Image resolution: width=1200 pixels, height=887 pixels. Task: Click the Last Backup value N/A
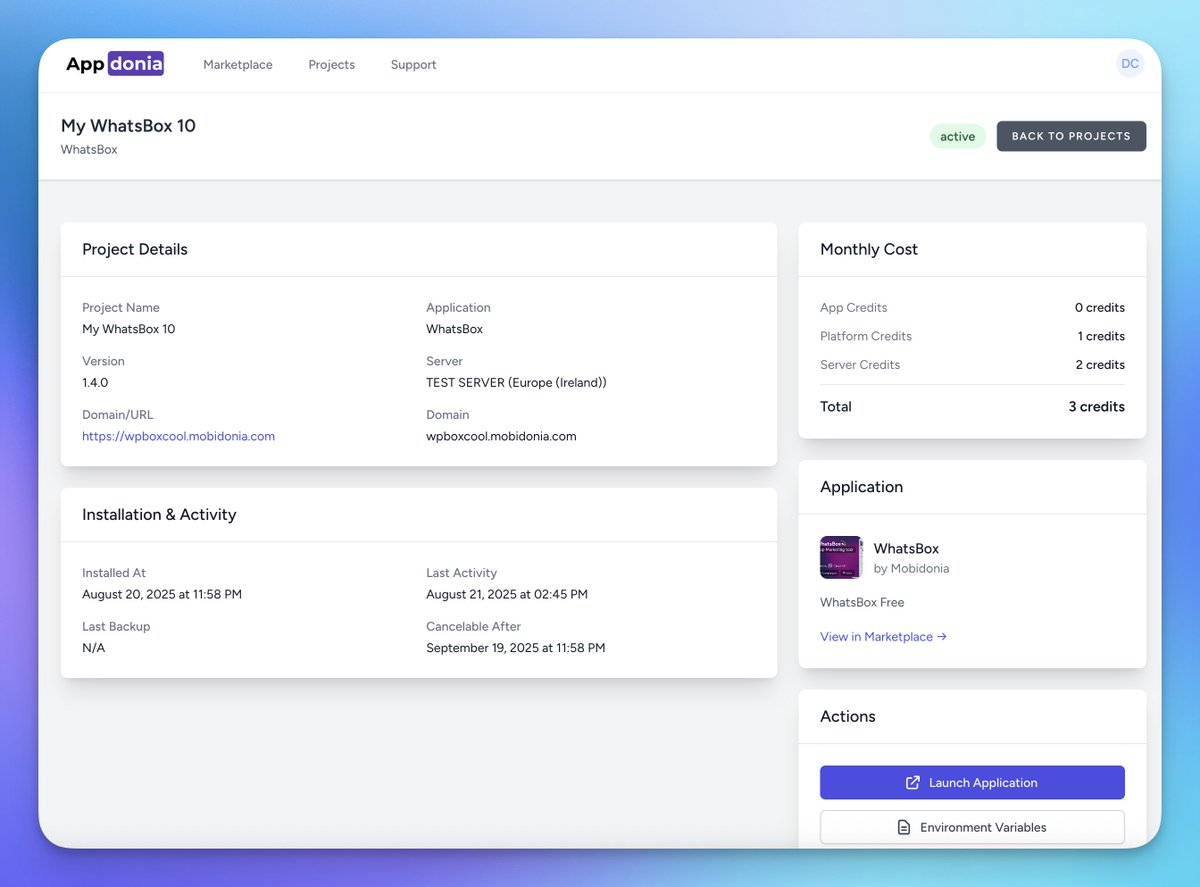[x=93, y=648]
